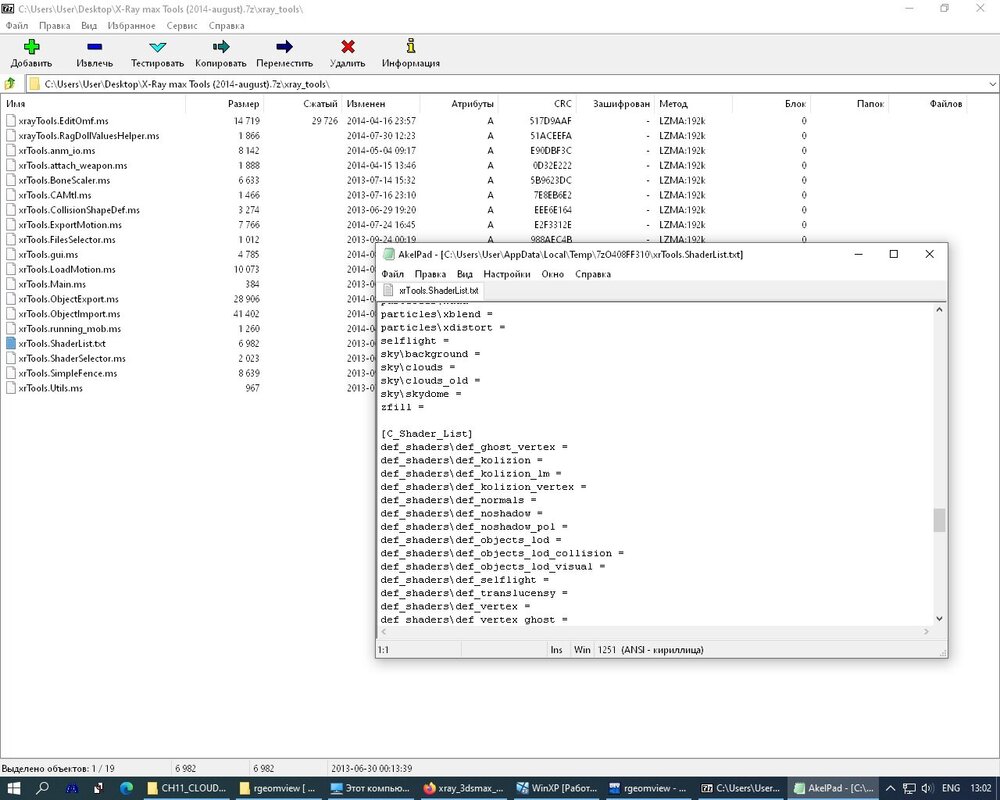Click the Move arrow icon

[284, 47]
